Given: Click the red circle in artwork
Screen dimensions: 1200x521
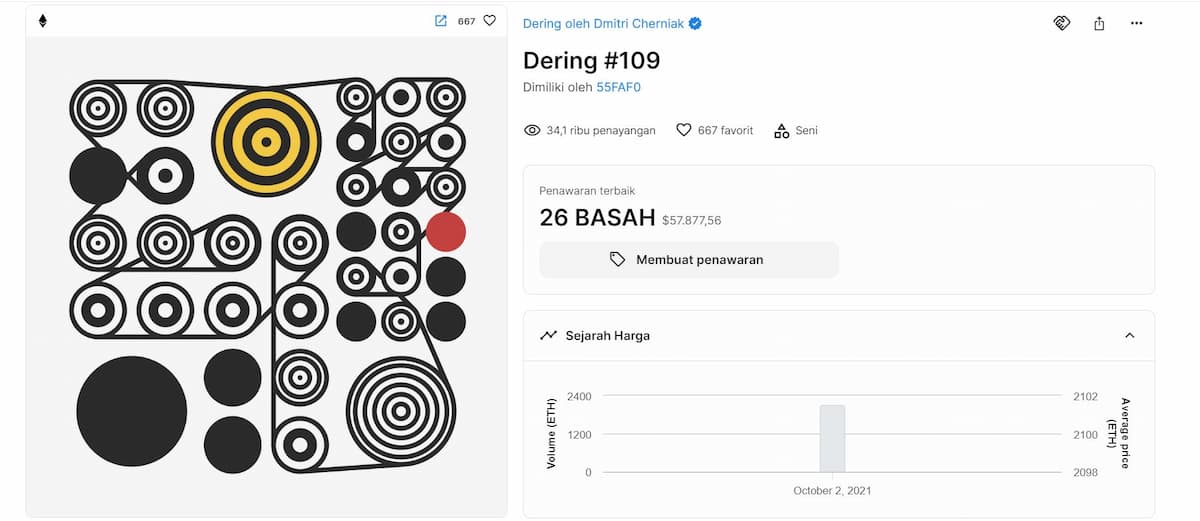Looking at the screenshot, I should pos(446,231).
